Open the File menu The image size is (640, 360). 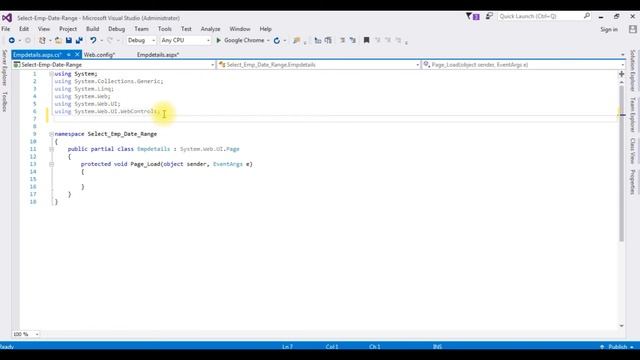click(x=6, y=29)
